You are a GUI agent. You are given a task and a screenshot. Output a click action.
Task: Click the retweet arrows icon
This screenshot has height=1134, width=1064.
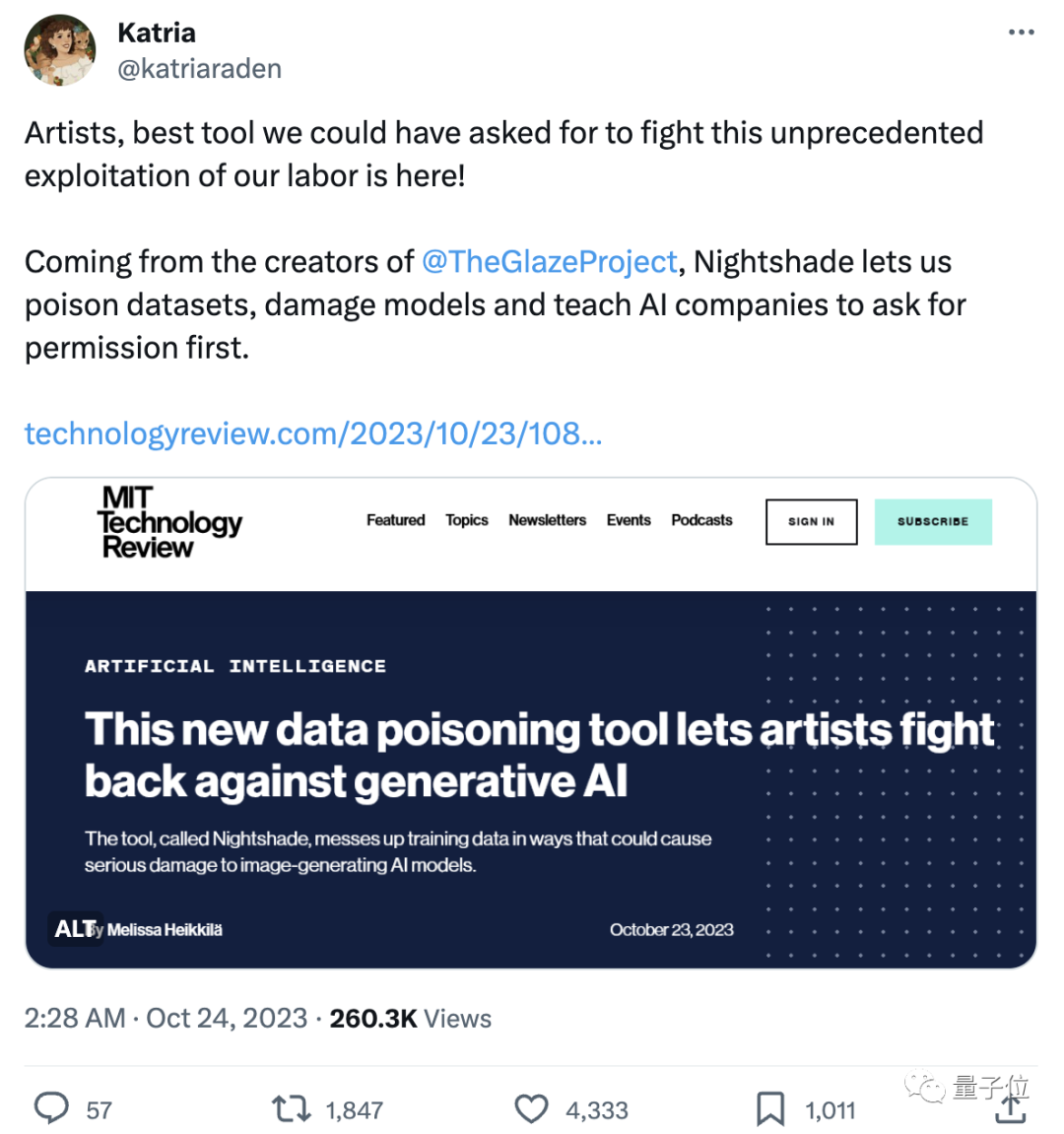click(291, 1109)
